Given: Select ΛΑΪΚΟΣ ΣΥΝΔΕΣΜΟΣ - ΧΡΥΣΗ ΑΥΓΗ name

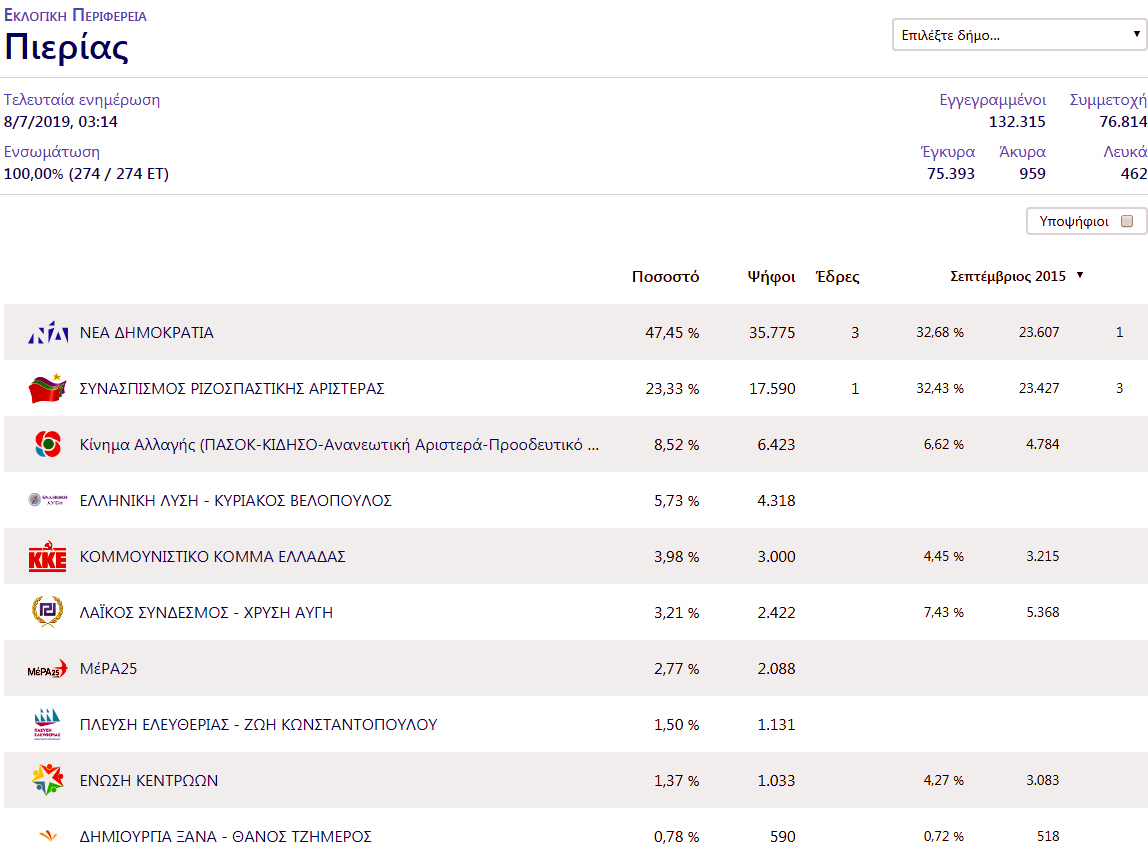Looking at the screenshot, I should pos(206,613).
